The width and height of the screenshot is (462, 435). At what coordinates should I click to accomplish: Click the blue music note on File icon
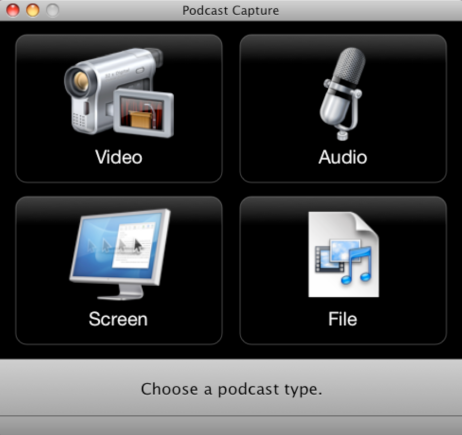tap(356, 266)
